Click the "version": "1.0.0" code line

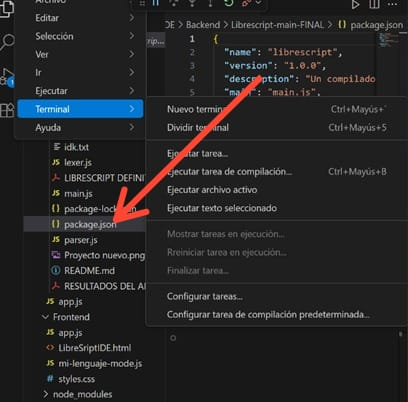275,66
